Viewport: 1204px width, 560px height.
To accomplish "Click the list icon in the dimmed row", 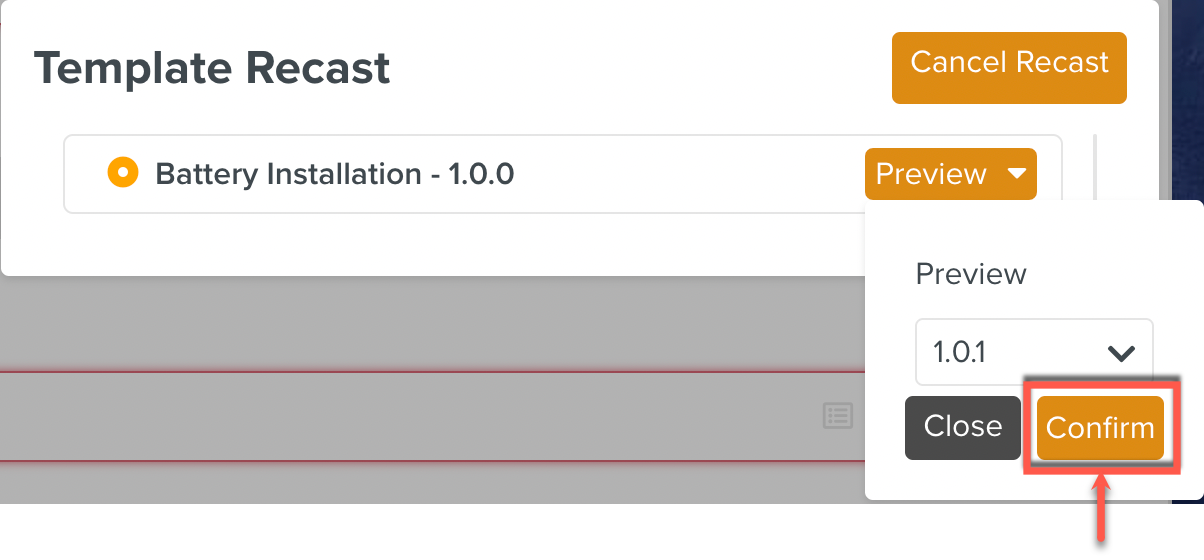I will pos(837,416).
